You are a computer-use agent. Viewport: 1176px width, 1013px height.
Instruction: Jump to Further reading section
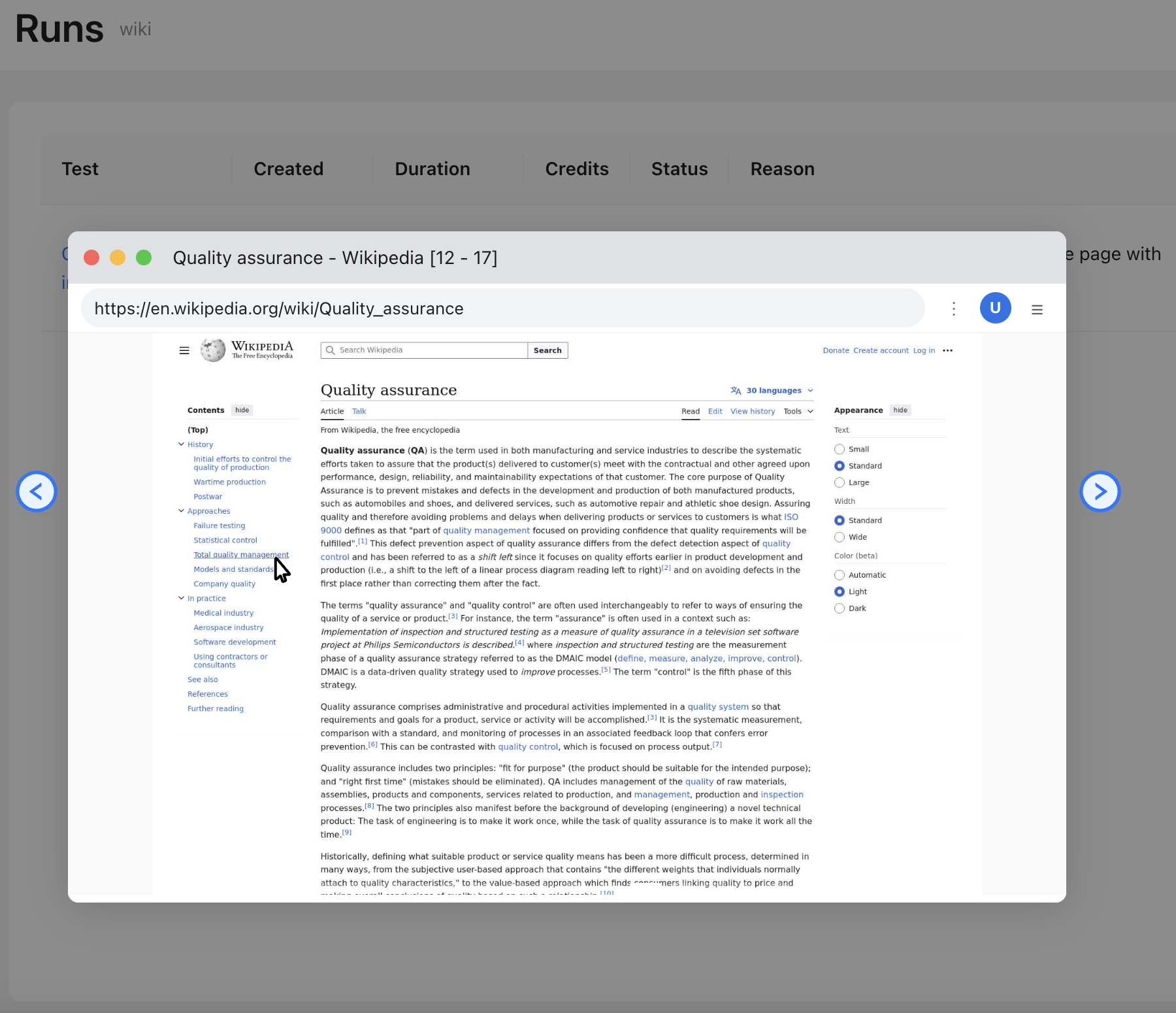216,708
